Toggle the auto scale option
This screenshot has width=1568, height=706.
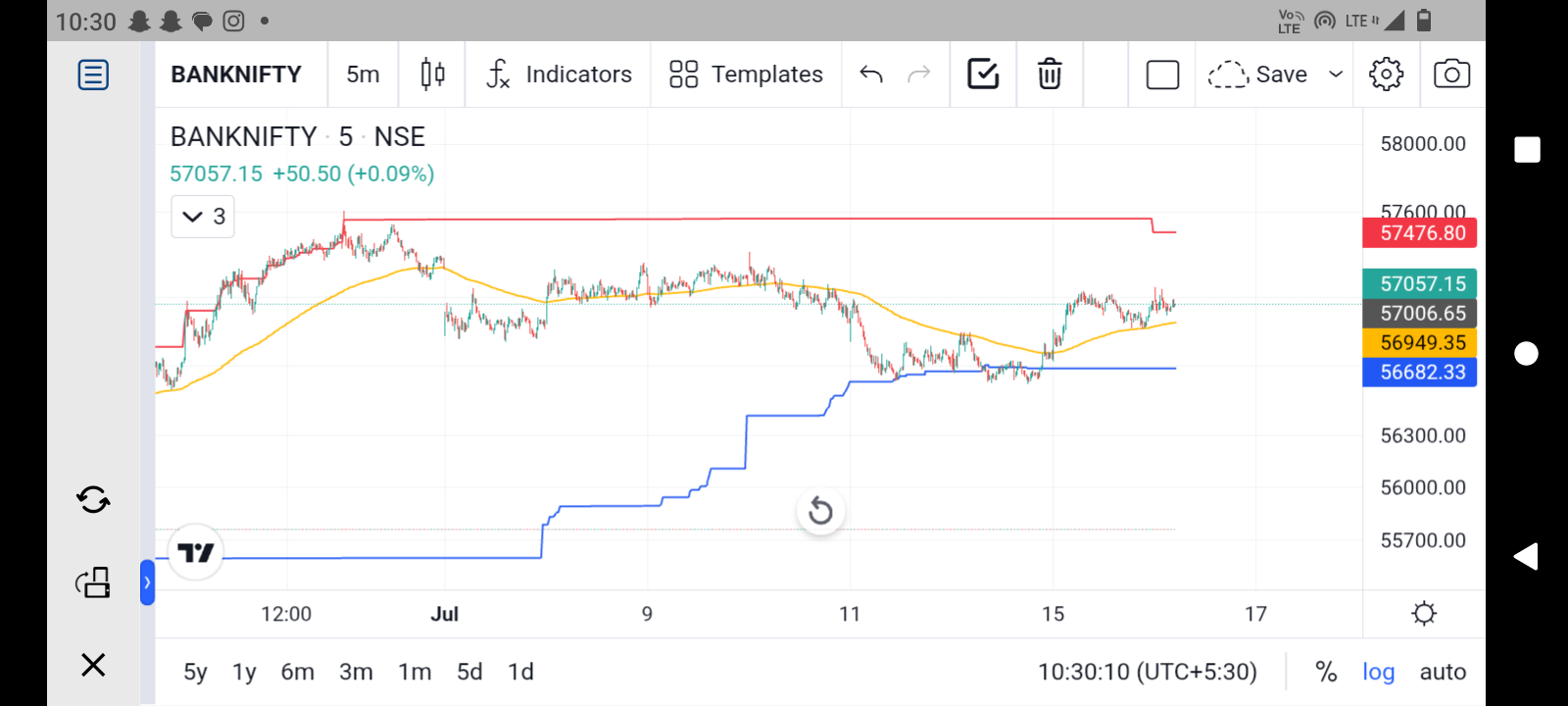[1443, 672]
